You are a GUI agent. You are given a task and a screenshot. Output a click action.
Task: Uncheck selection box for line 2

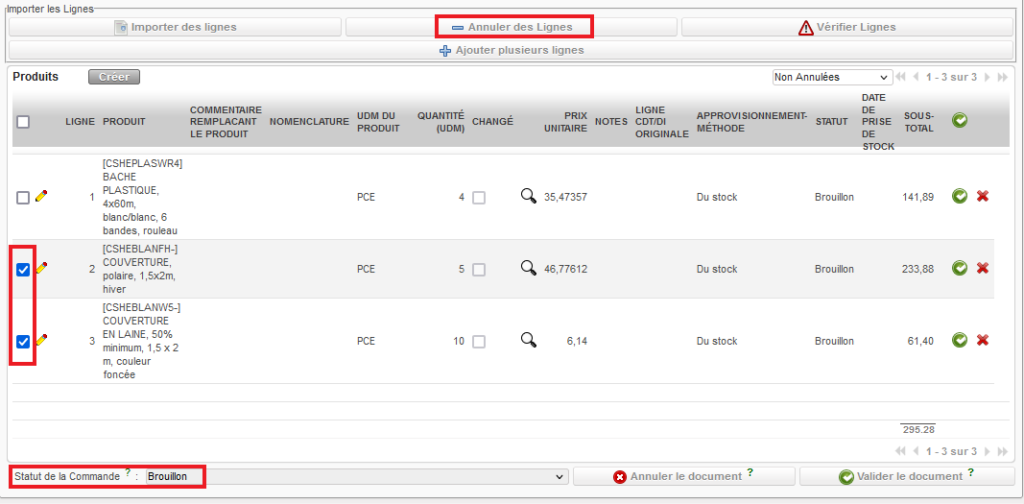click(23, 269)
